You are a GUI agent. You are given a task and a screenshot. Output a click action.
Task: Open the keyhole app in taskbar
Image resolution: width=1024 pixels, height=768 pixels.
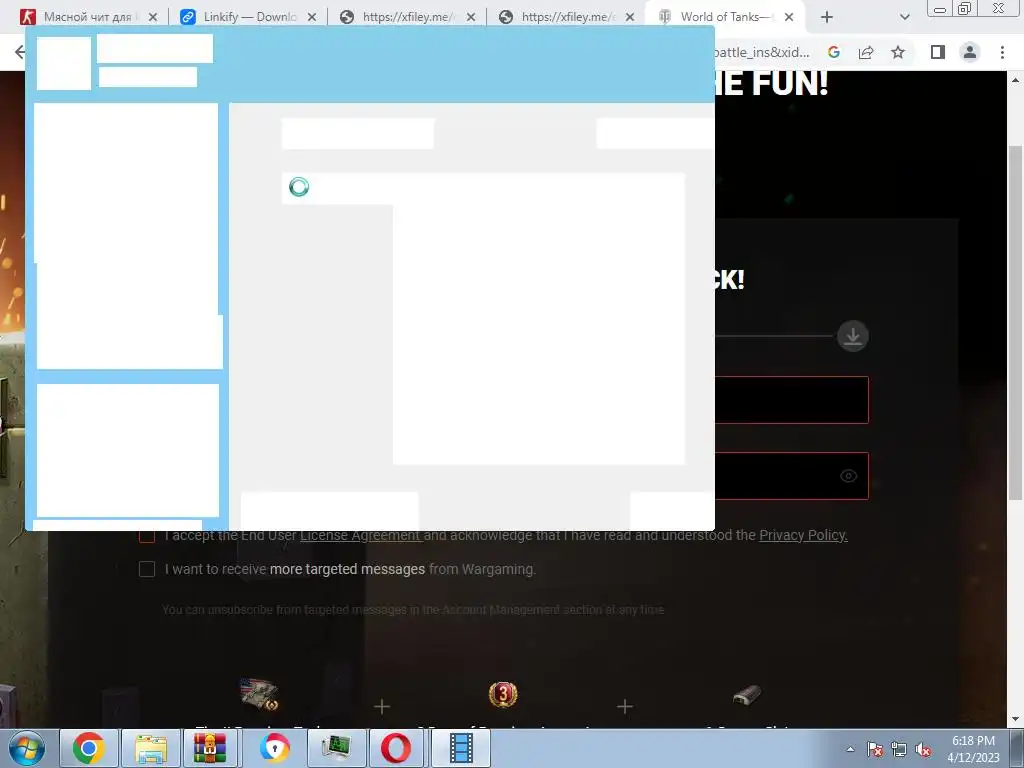click(274, 748)
